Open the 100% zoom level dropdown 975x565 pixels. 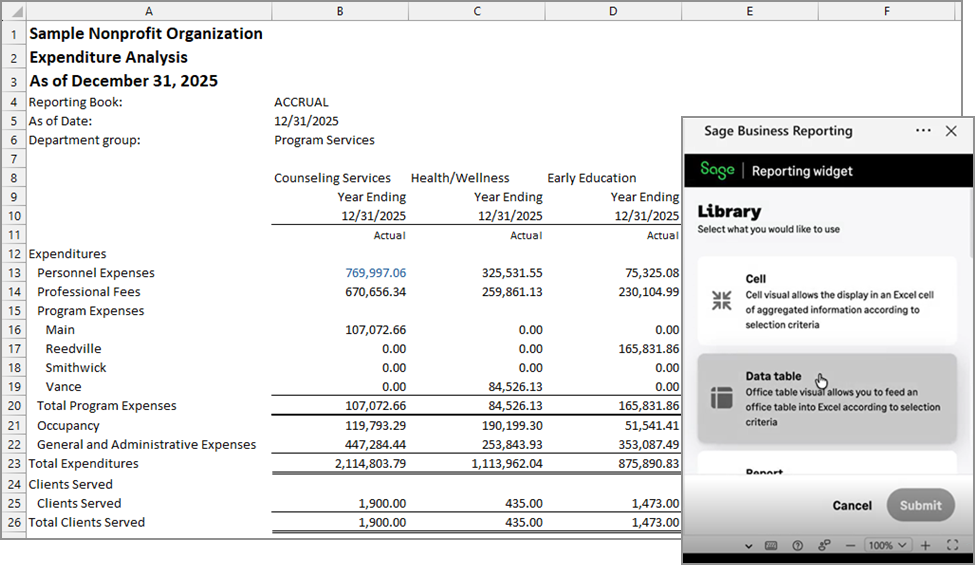tap(887, 545)
